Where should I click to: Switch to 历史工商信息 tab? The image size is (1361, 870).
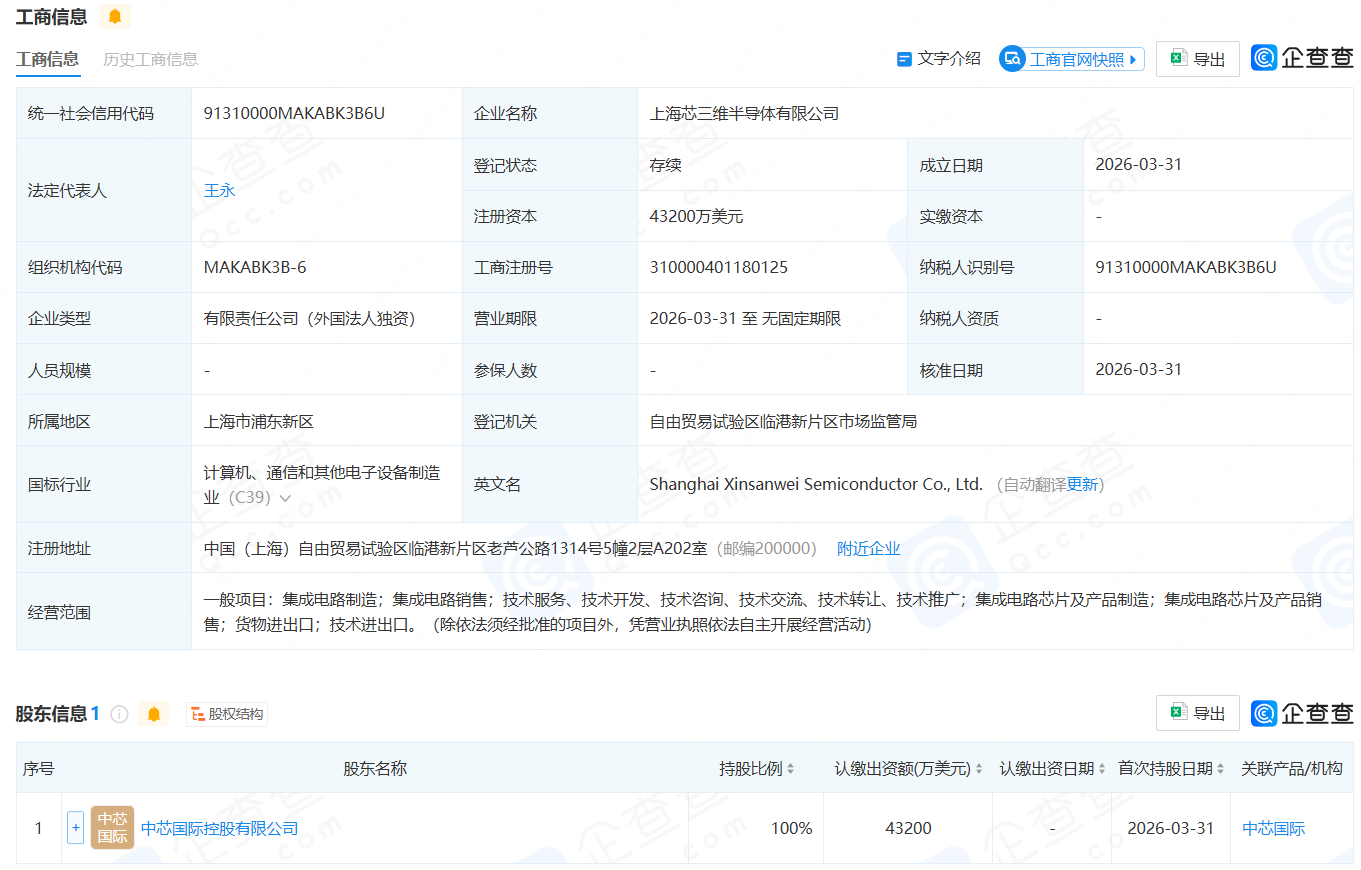click(150, 59)
